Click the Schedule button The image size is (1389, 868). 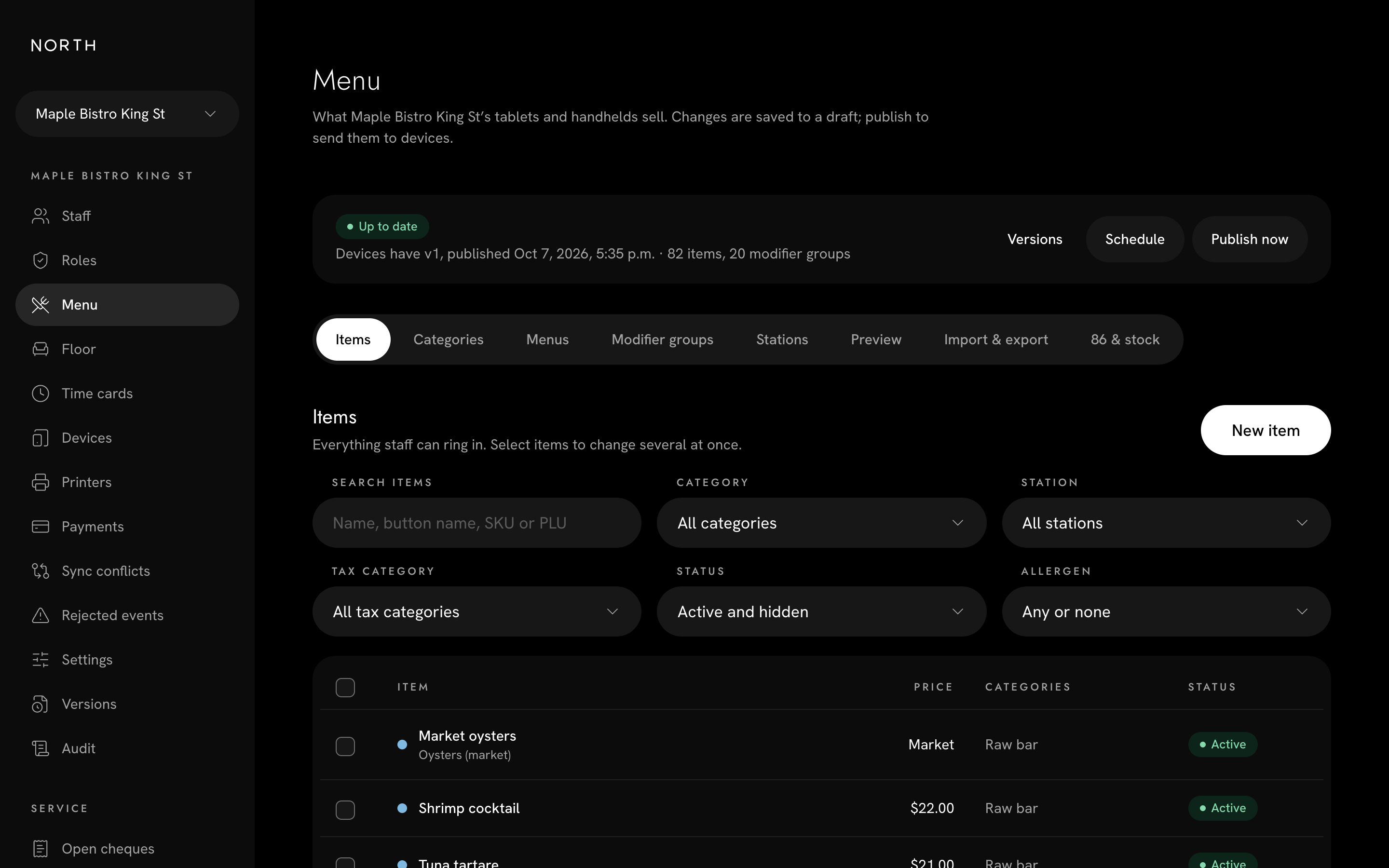click(x=1135, y=239)
